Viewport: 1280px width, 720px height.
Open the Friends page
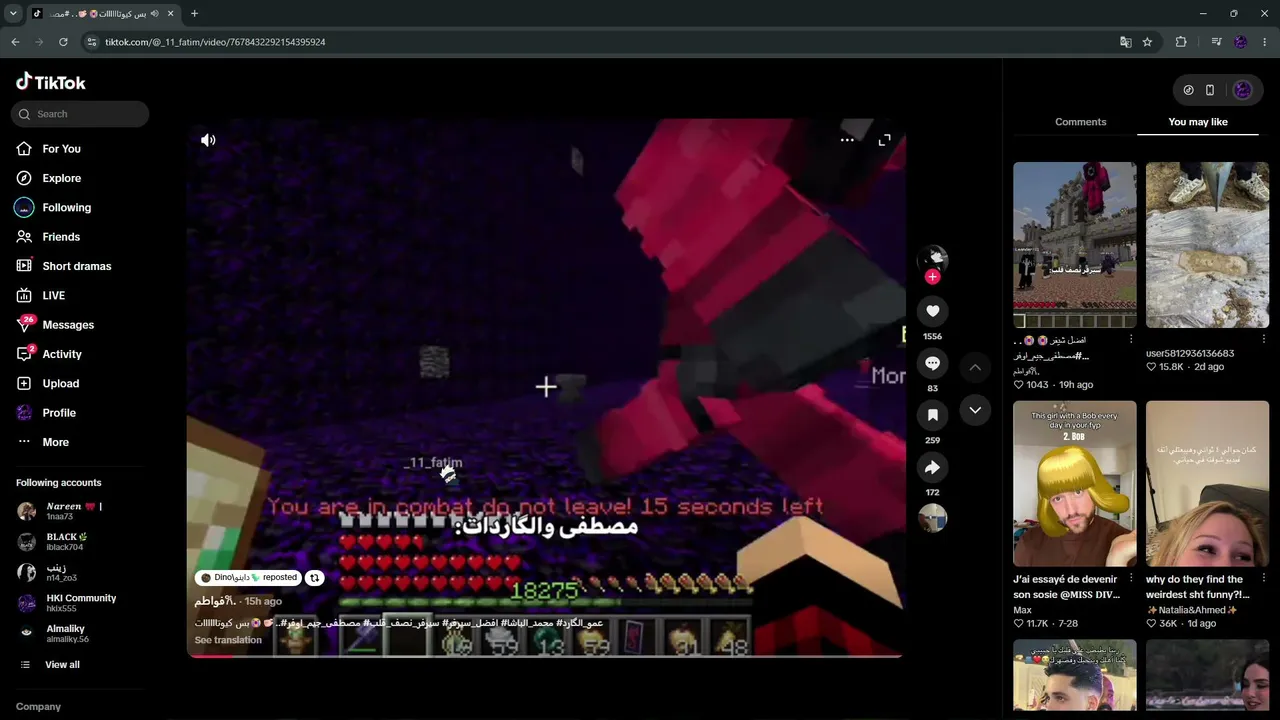tap(60, 237)
